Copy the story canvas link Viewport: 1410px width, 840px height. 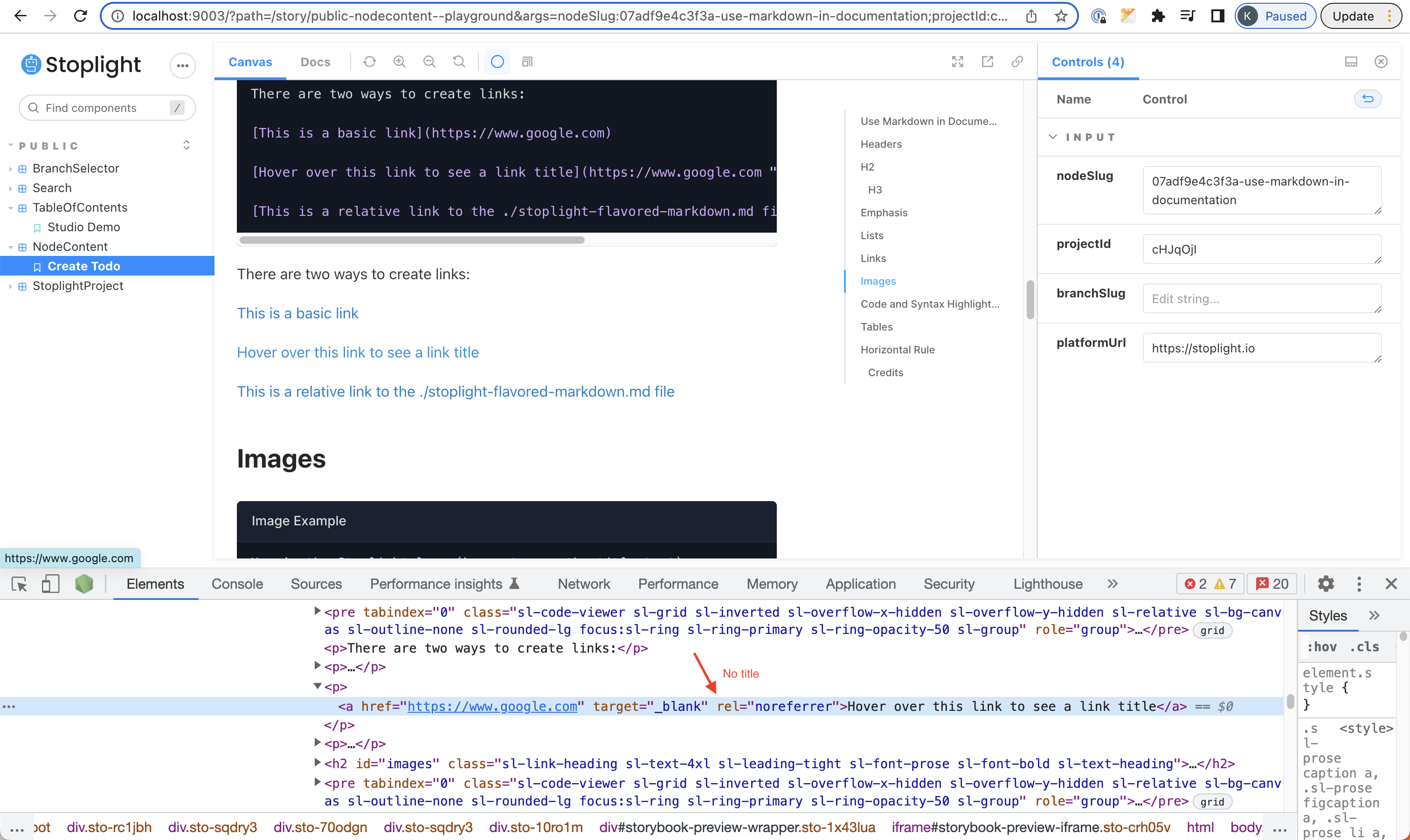[1017, 61]
